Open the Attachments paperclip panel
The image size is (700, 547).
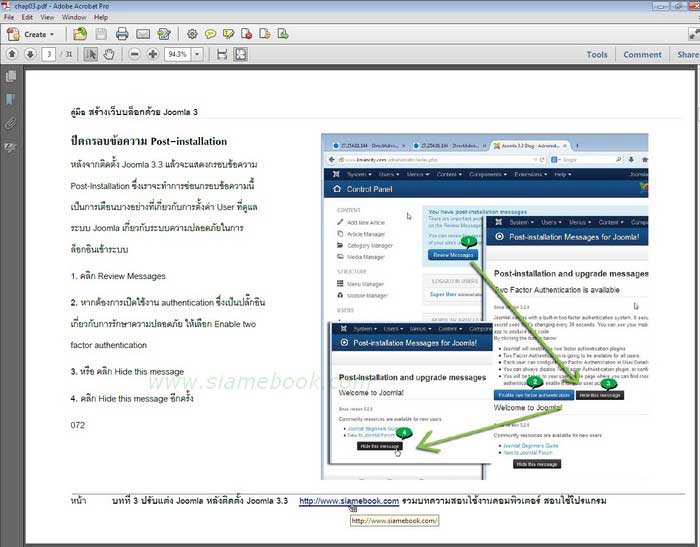click(11, 123)
